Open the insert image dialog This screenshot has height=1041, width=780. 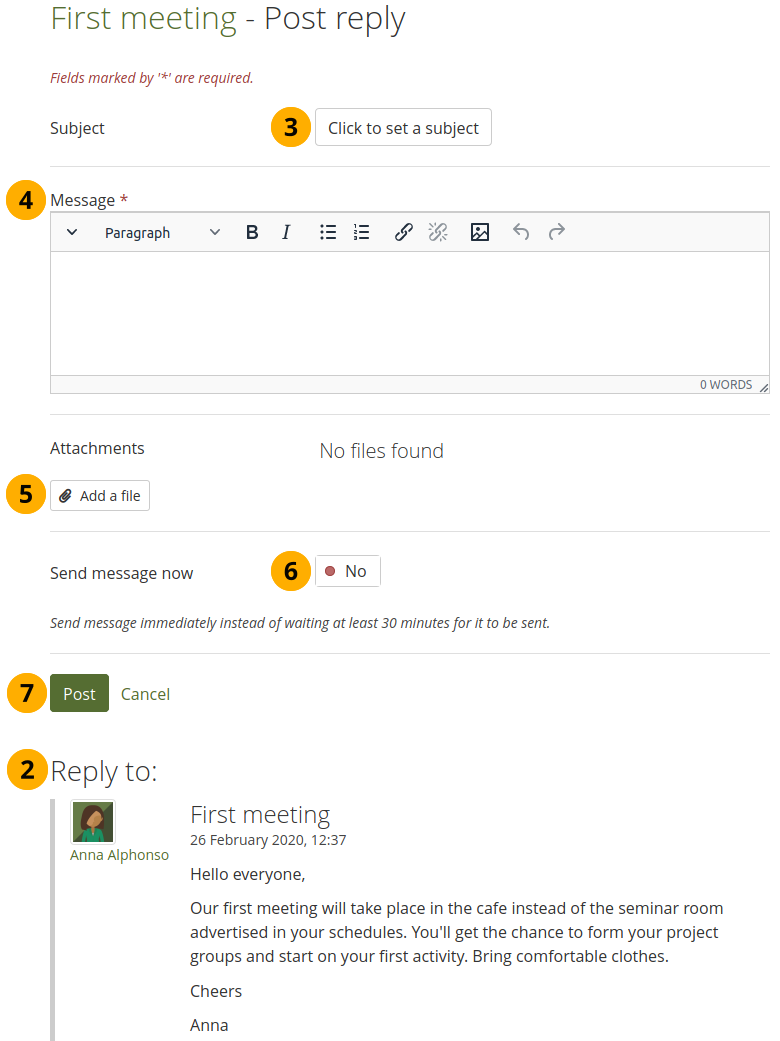[x=480, y=232]
